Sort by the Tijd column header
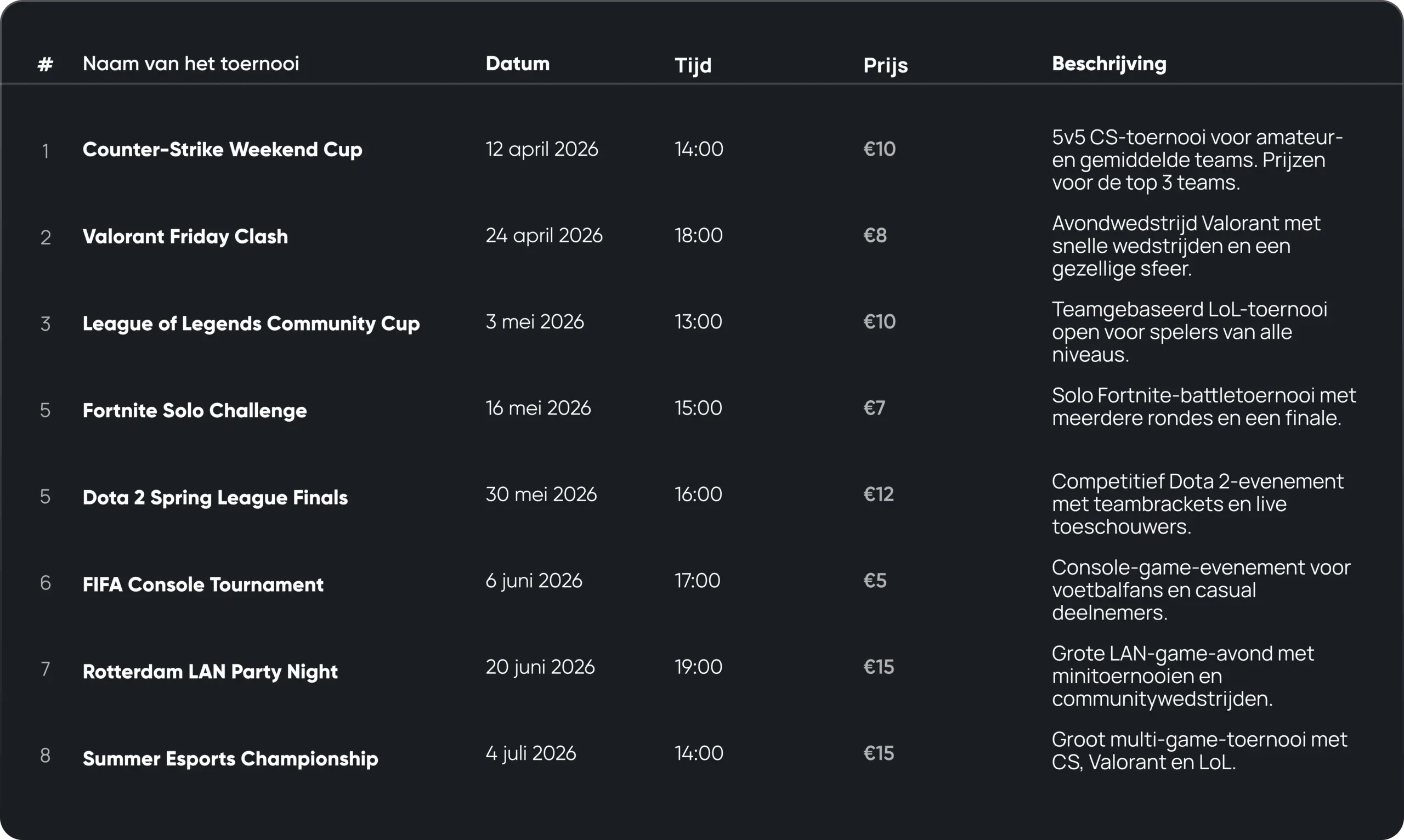Viewport: 1404px width, 840px height. (x=693, y=65)
